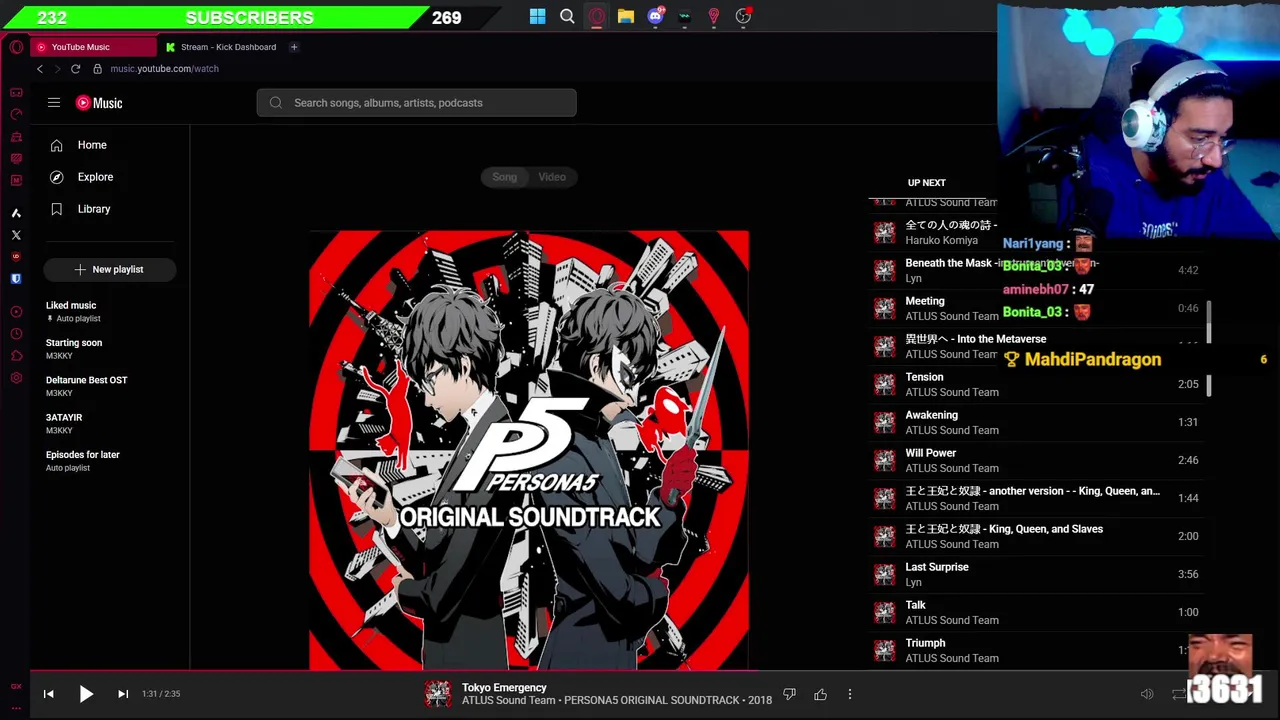This screenshot has height=720, width=1280.
Task: Open Windows search from the taskbar
Action: click(567, 16)
